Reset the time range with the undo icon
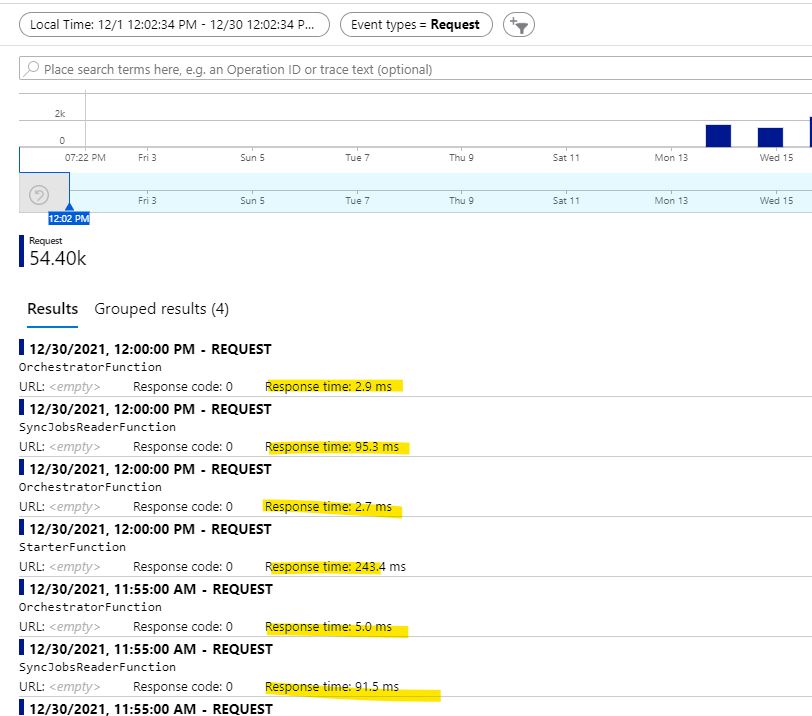812x716 pixels. [39, 195]
